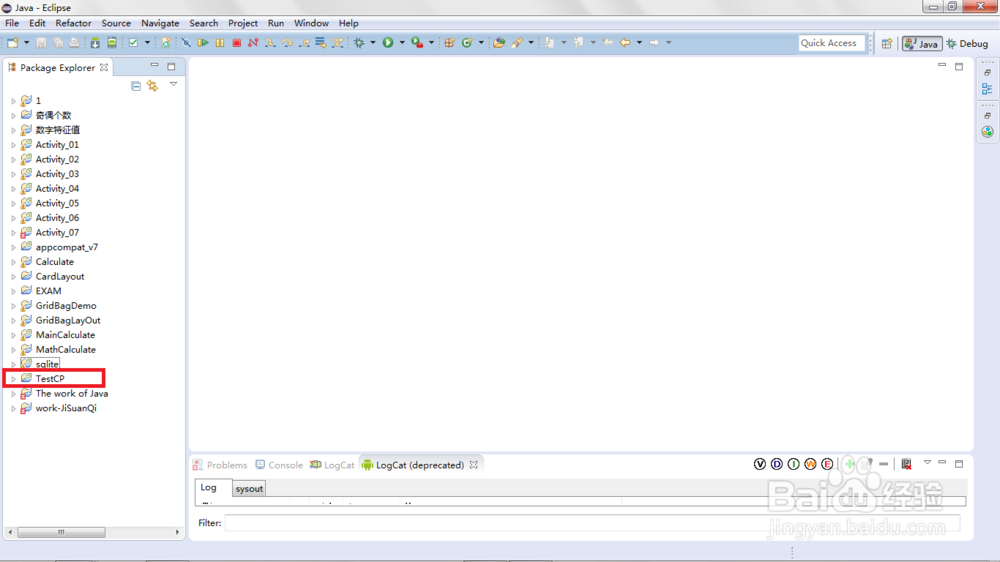The width and height of the screenshot is (1000, 562).
Task: Click the Clear Log icon in LogCat
Action: point(906,464)
